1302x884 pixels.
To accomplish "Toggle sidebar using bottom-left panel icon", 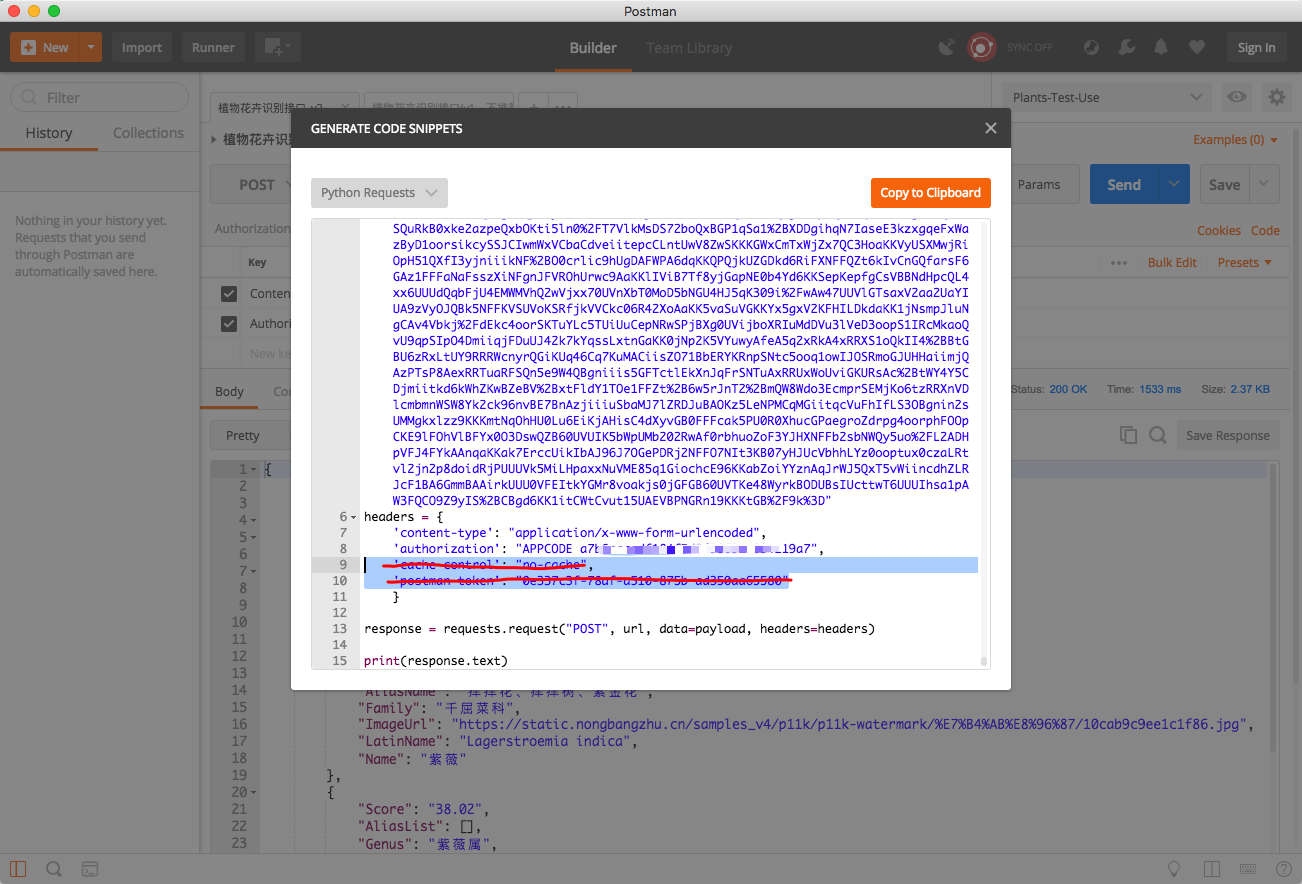I will pos(19,869).
